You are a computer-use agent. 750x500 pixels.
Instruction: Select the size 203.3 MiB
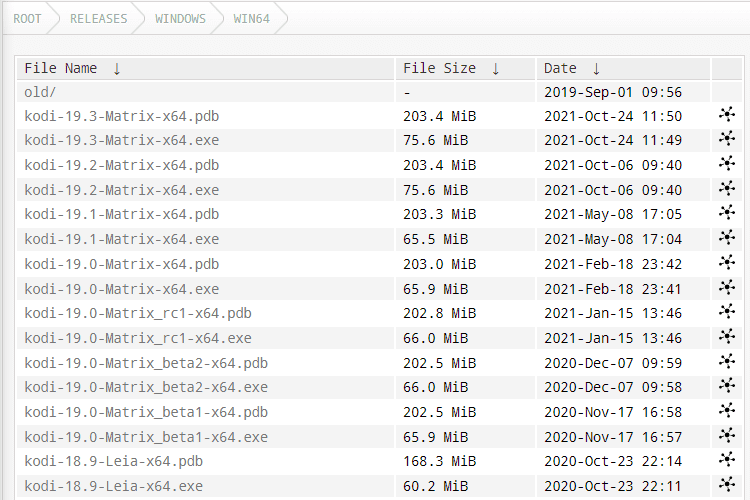click(x=440, y=214)
